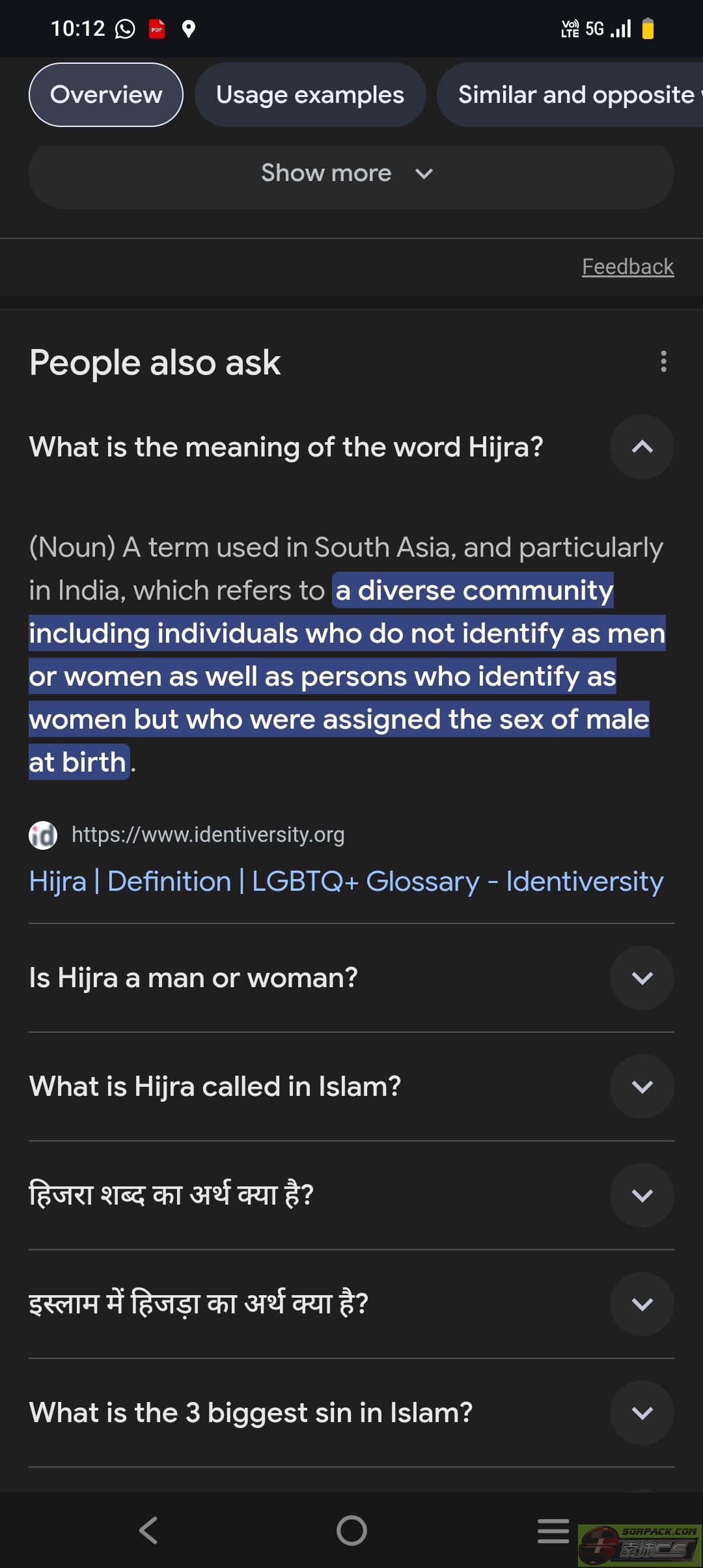The image size is (703, 1568).
Task: Select the Overview tab
Action: coord(106,95)
